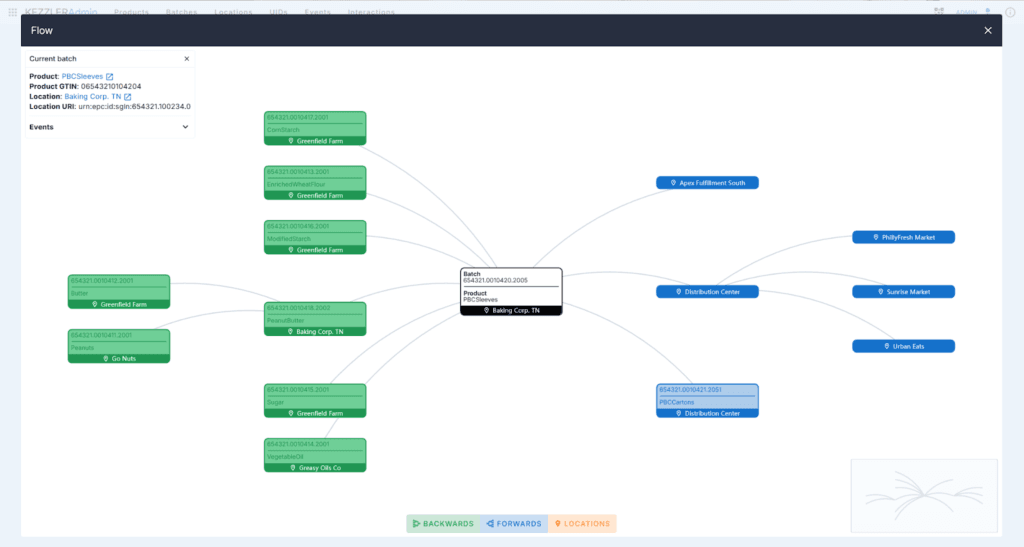Toggle the LOCATIONS filter
Viewport: 1024px width, 547px height.
[582, 524]
